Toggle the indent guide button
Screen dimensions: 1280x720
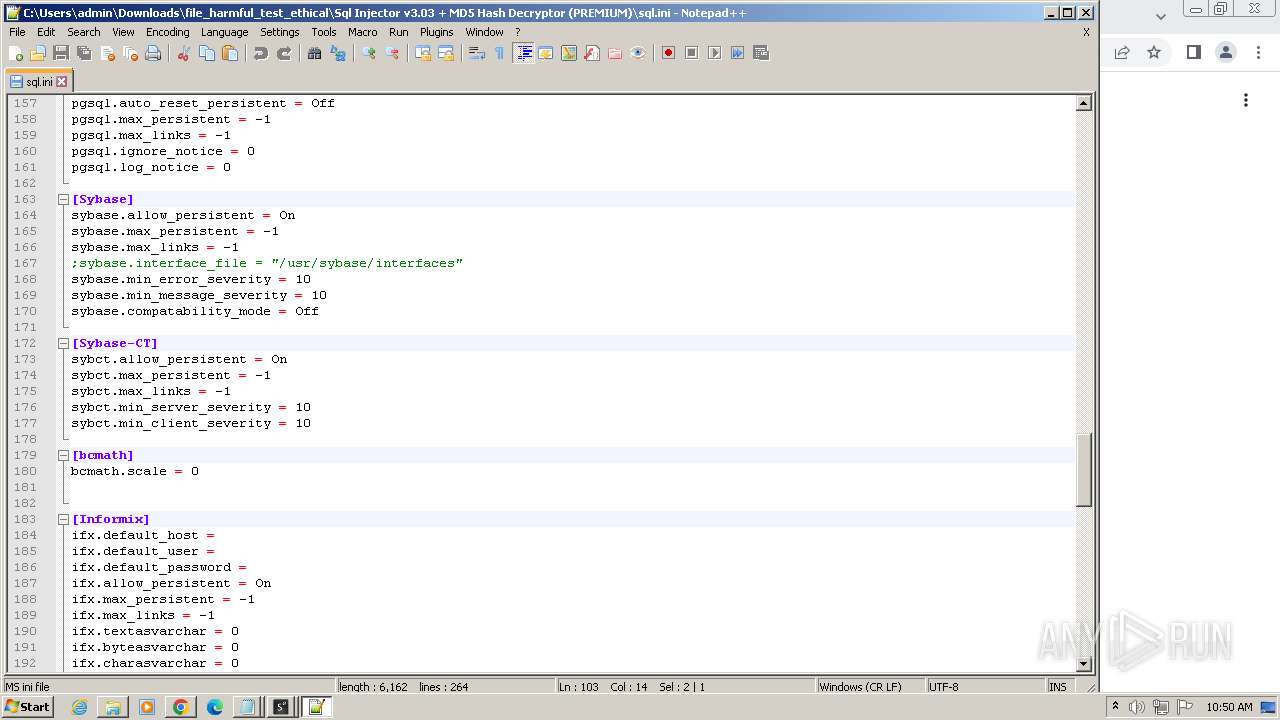[523, 53]
